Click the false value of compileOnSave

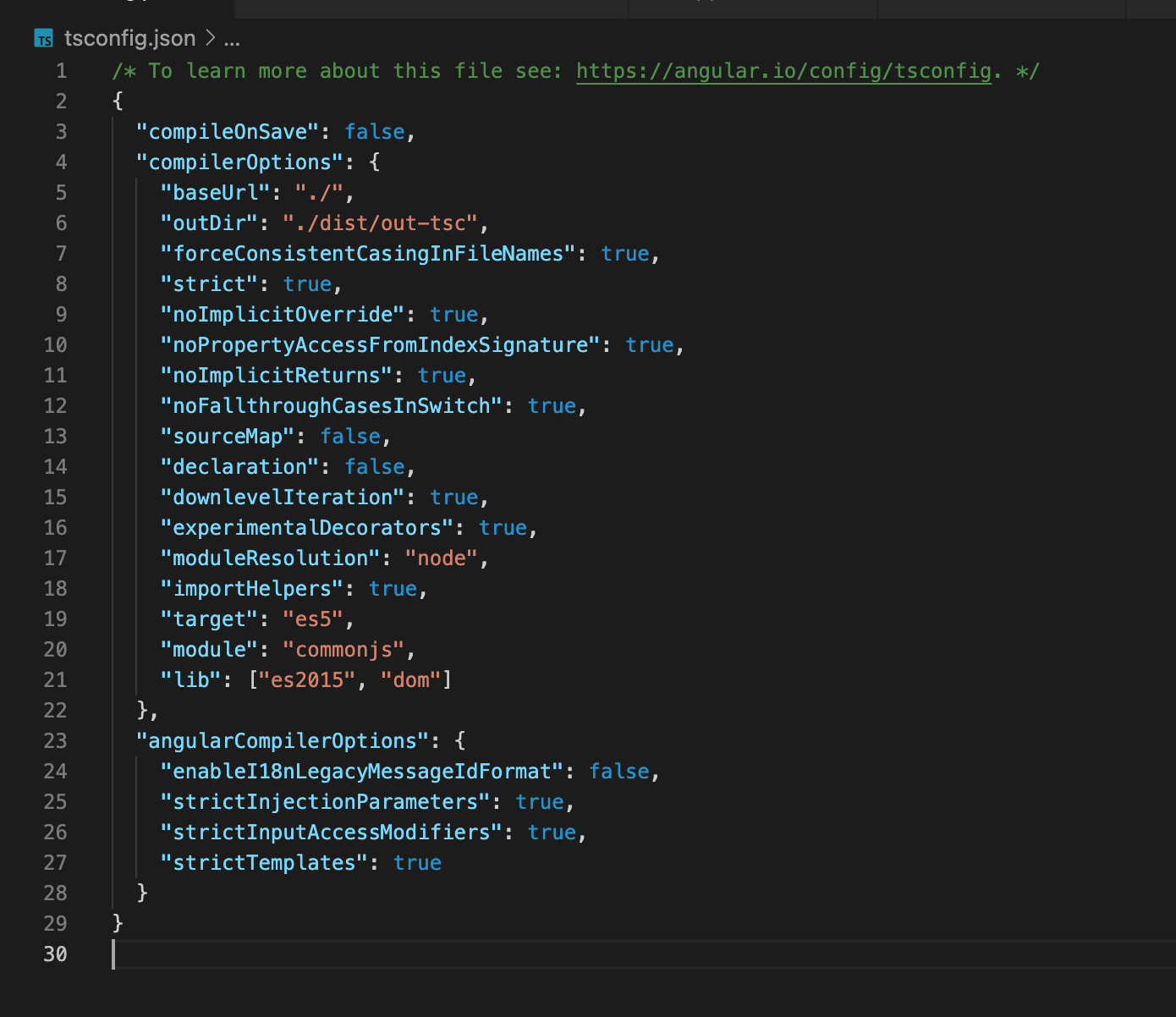pyautogui.click(x=373, y=131)
